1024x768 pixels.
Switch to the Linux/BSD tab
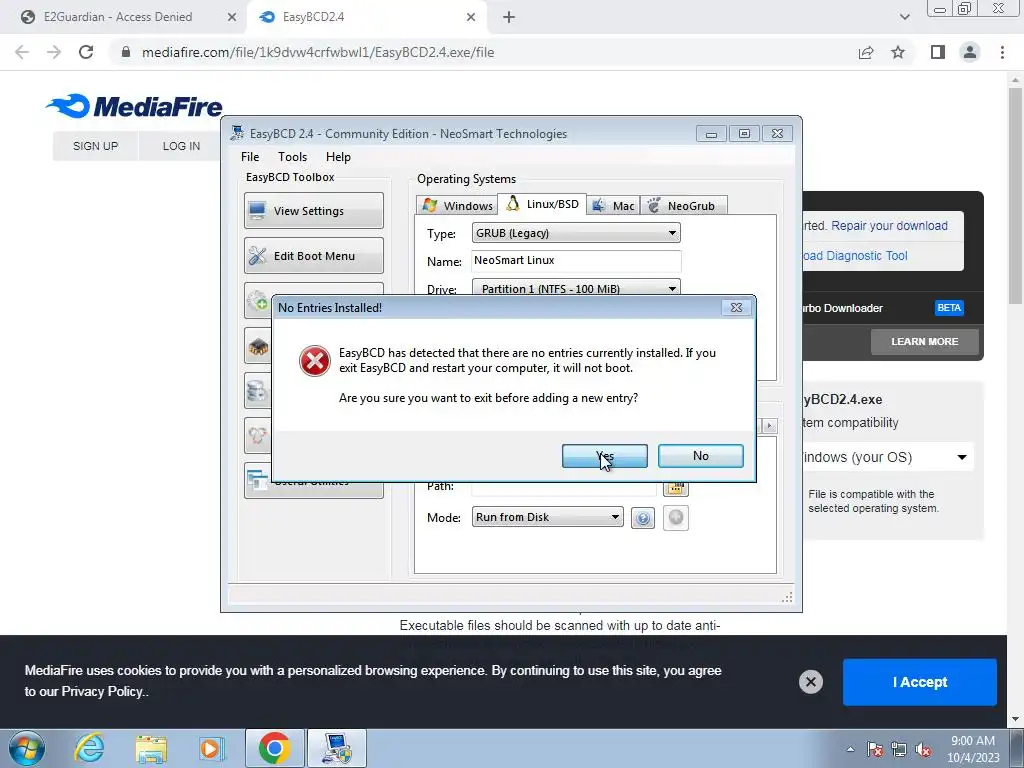(542, 204)
